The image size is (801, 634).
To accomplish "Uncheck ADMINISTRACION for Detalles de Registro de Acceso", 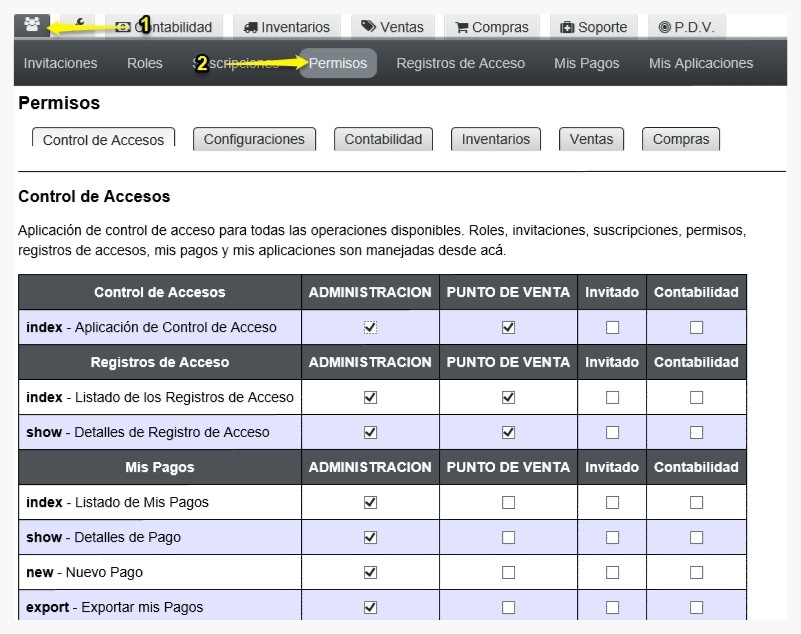I will [370, 433].
